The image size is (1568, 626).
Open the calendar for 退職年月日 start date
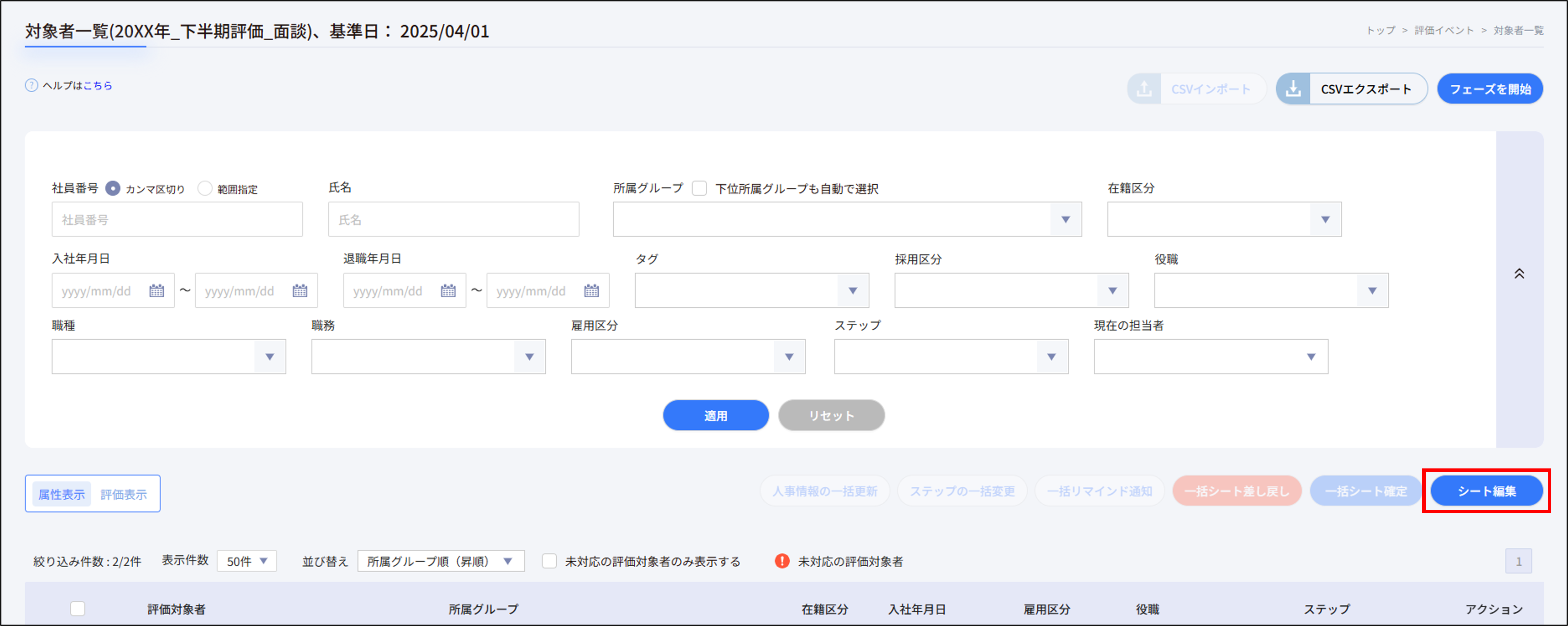coord(448,290)
